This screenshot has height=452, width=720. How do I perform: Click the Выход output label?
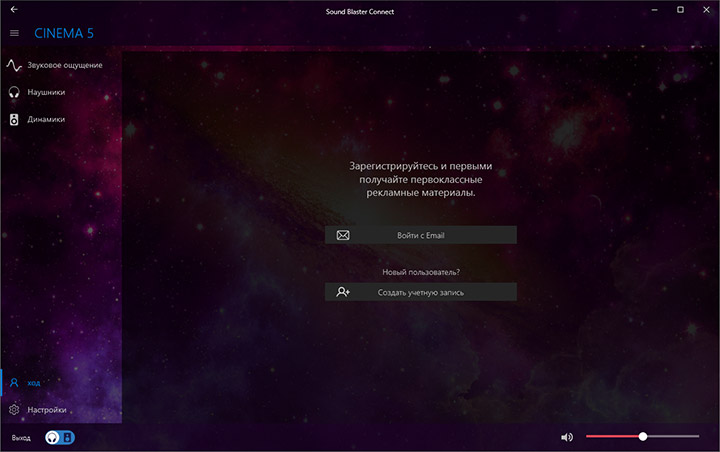[x=21, y=438]
